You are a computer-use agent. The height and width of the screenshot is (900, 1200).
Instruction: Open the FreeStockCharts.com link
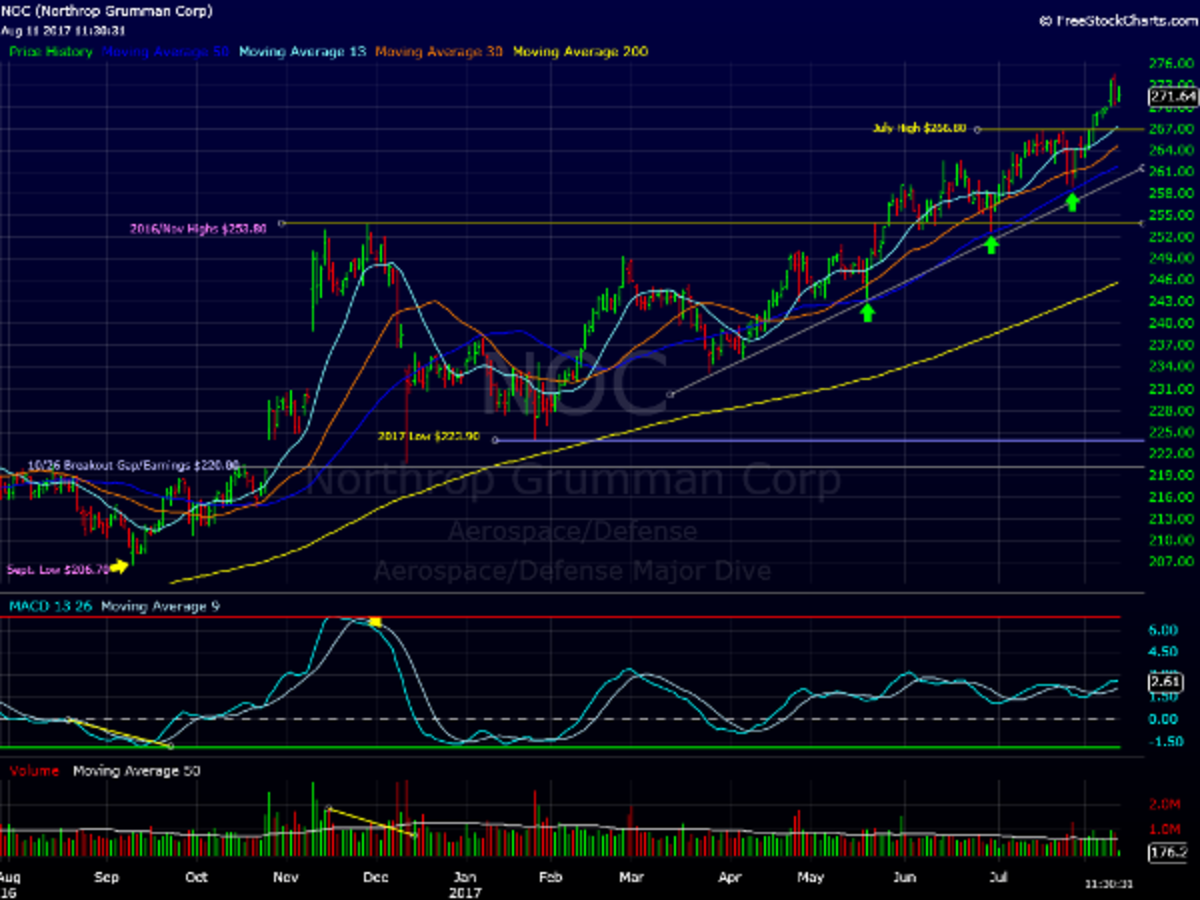(1117, 19)
